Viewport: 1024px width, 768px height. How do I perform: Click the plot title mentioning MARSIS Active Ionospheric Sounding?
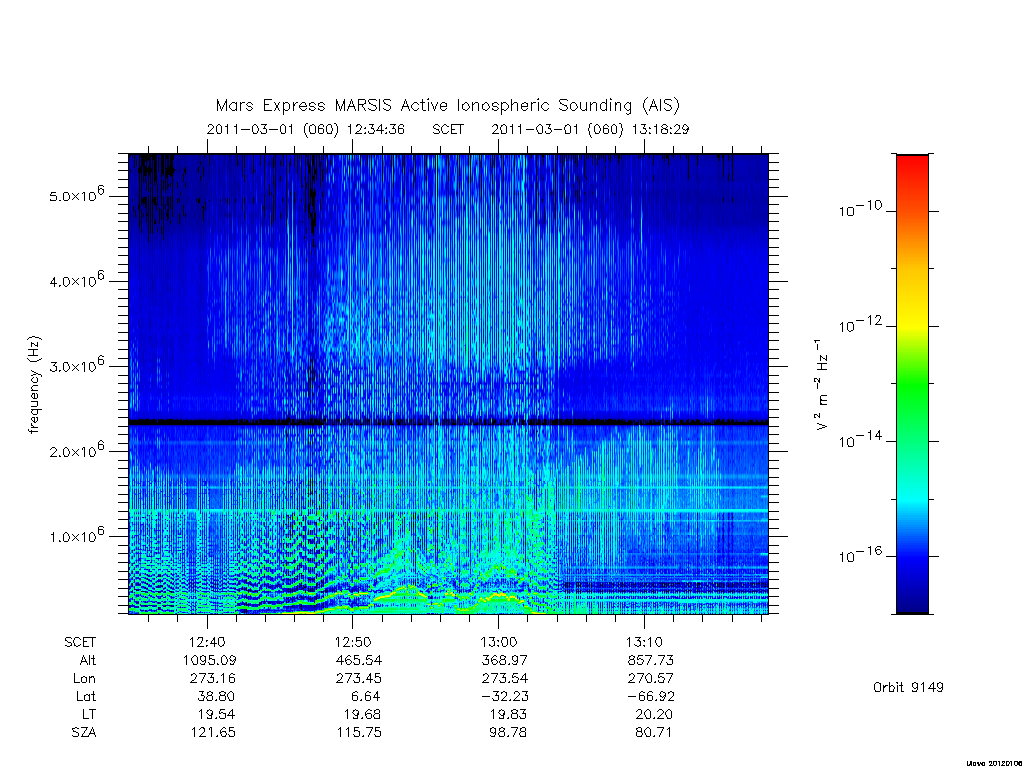[447, 105]
